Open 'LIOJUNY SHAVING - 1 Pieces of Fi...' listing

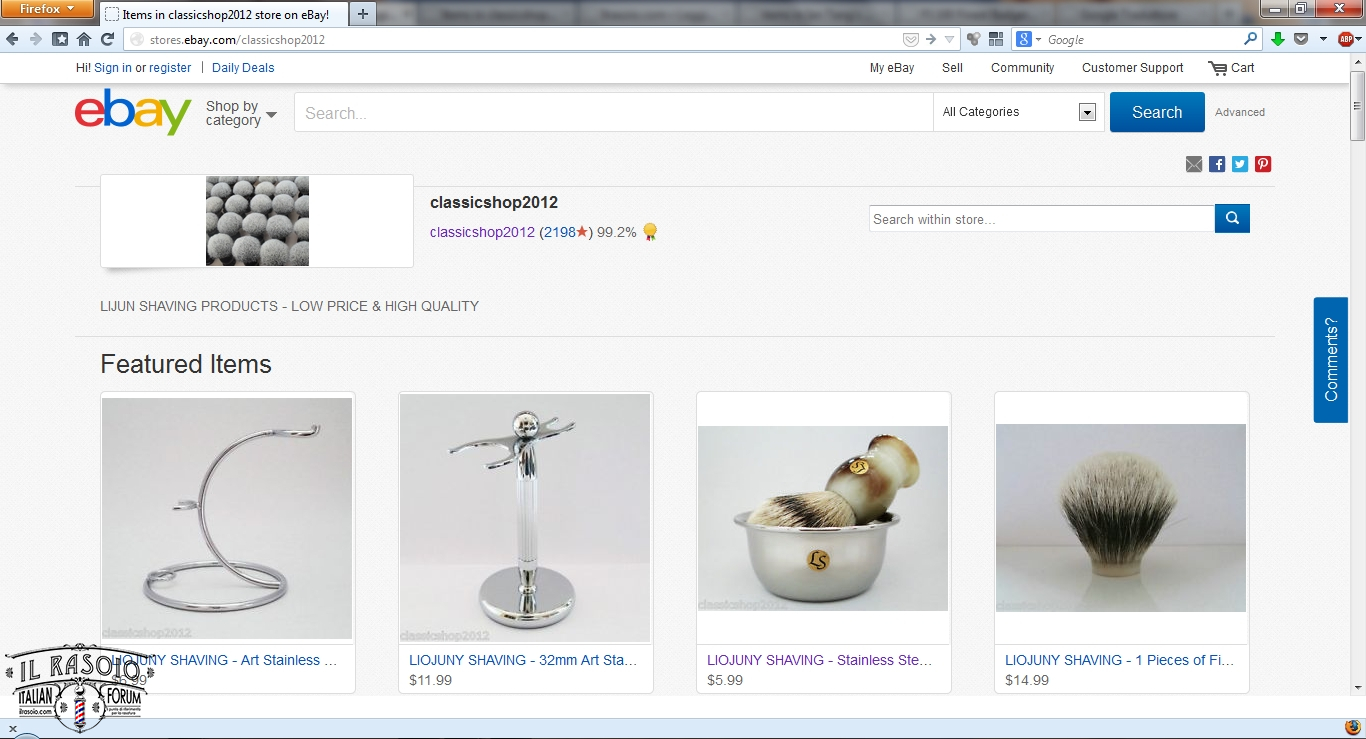coord(1119,660)
